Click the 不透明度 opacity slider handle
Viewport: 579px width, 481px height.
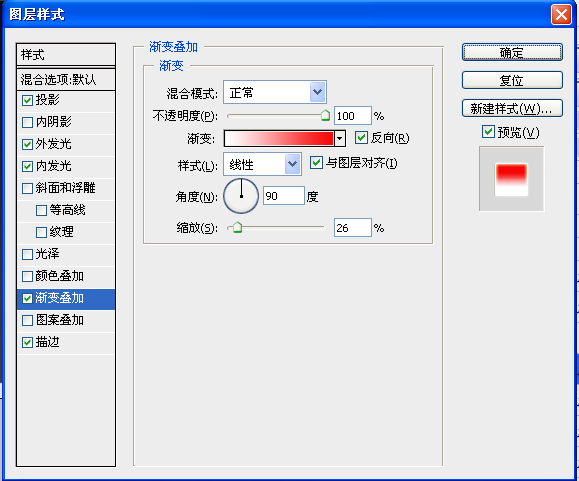pos(325,115)
